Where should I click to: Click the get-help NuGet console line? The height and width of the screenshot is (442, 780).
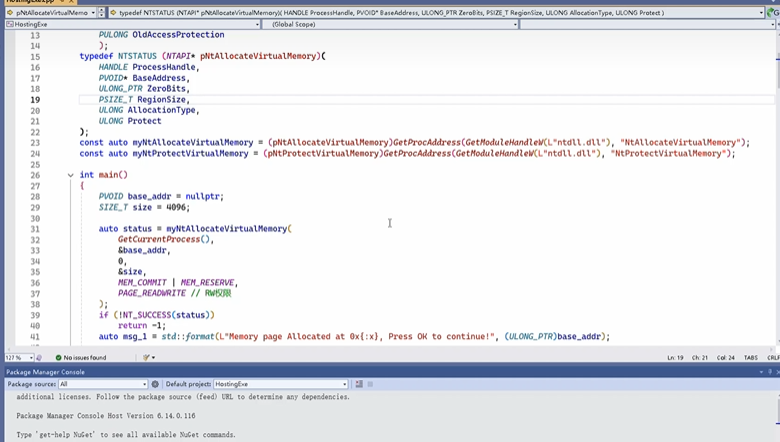[x=125, y=435]
